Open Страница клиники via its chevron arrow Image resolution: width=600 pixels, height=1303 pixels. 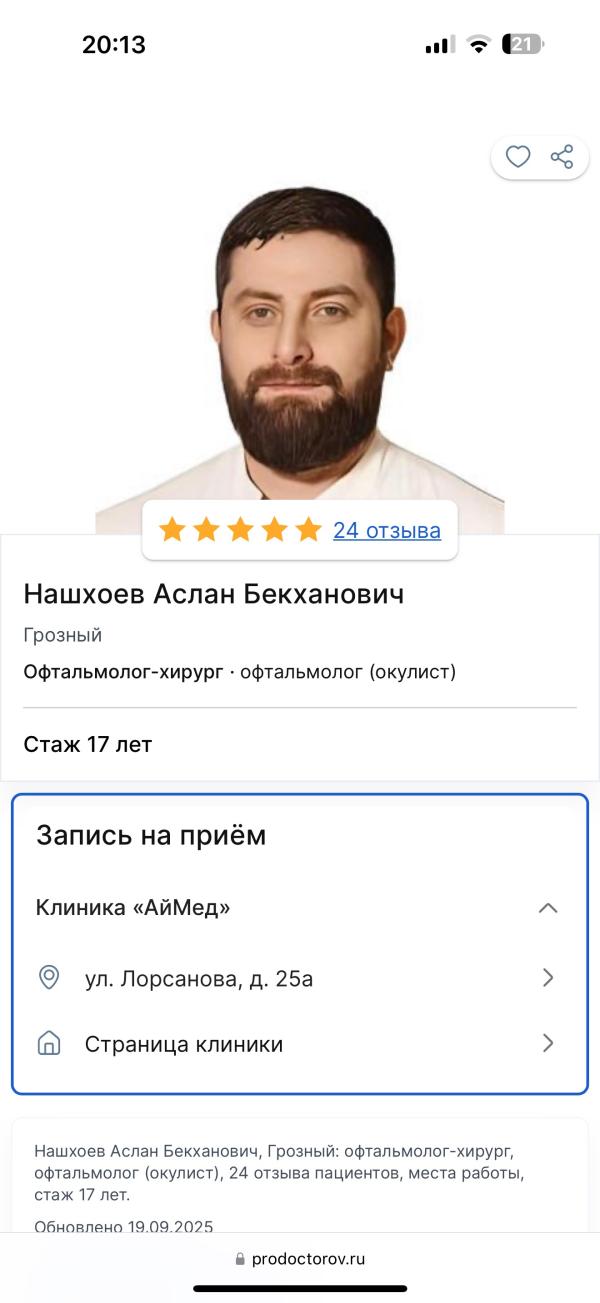(x=547, y=1043)
